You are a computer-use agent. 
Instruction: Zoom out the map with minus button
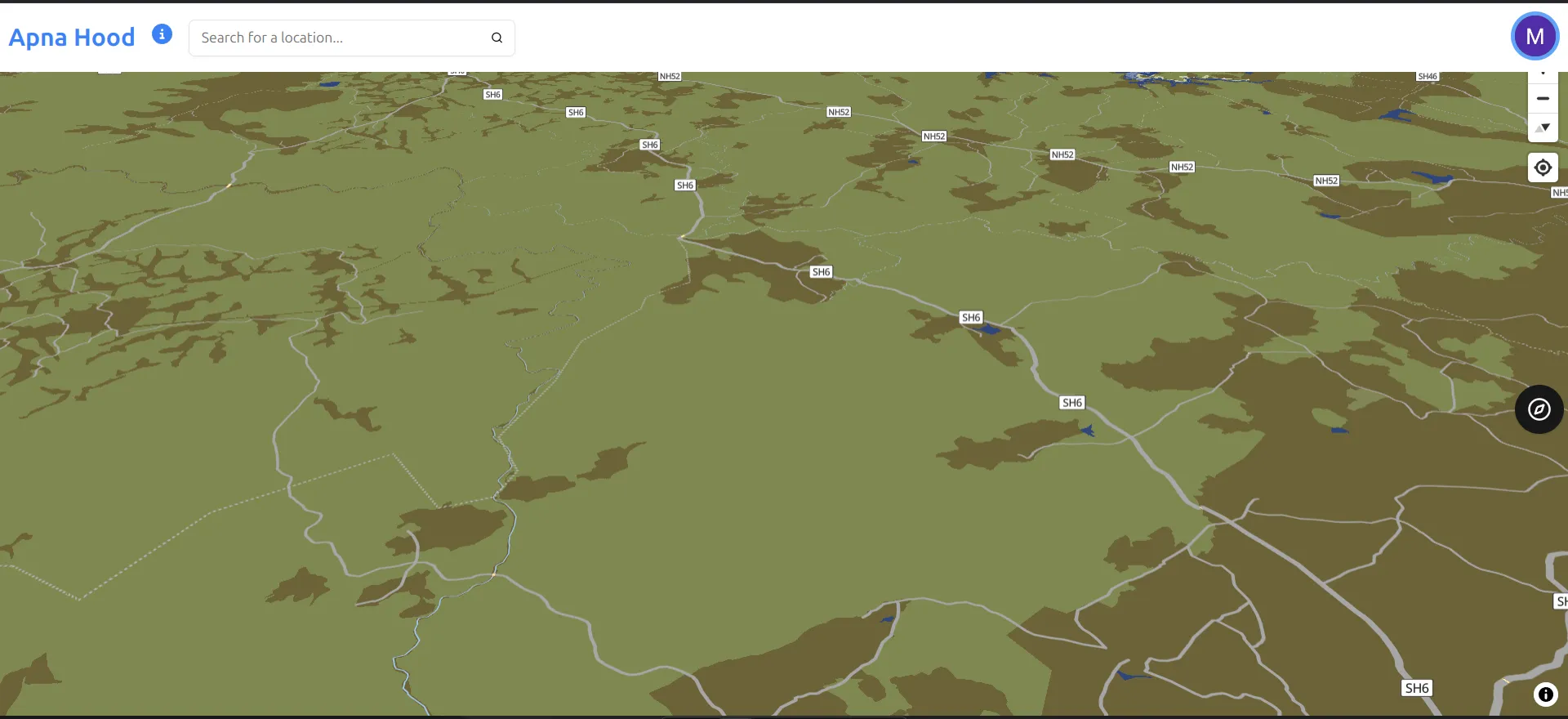[x=1543, y=98]
